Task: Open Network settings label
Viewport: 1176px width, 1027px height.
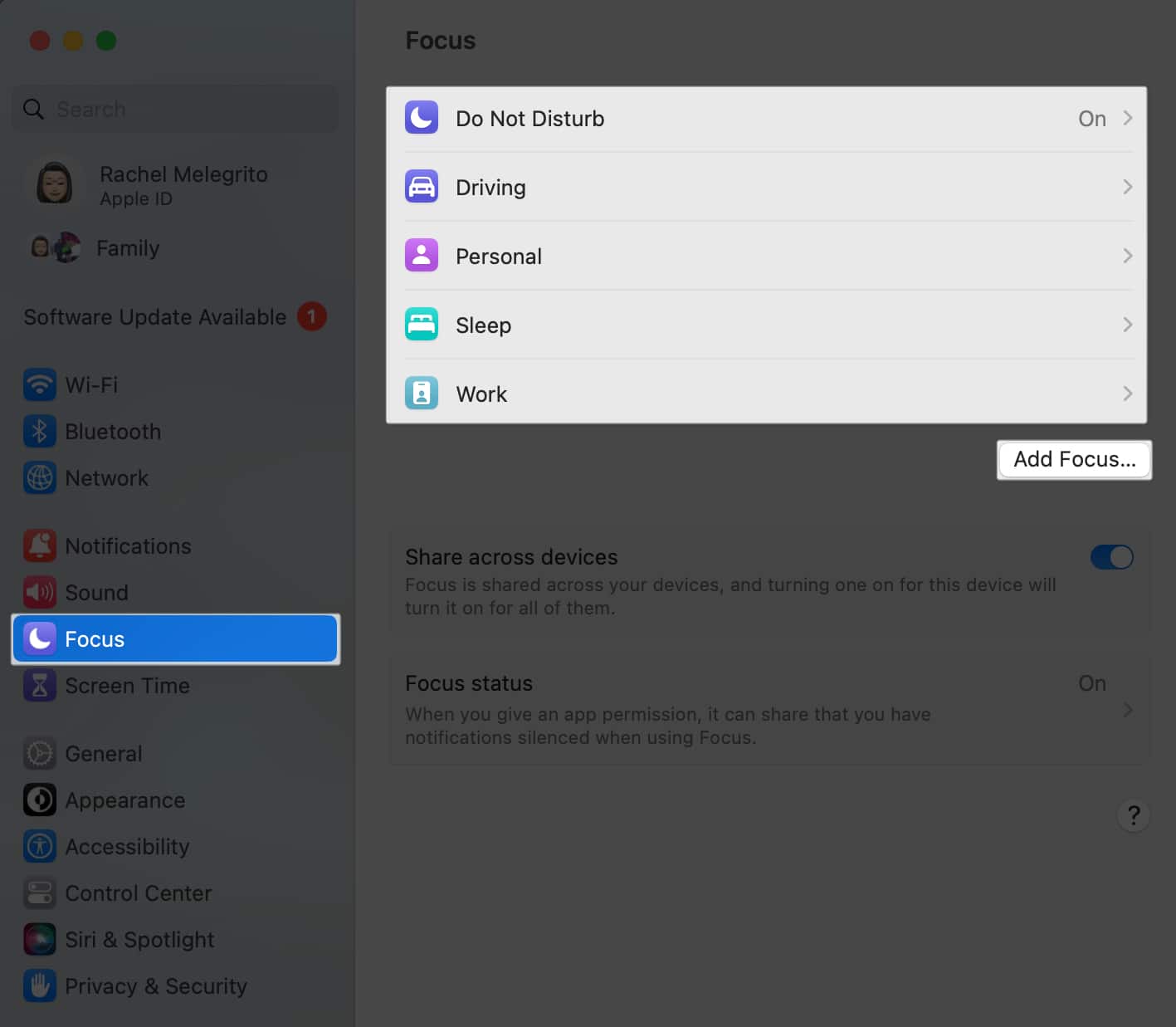Action: [x=106, y=478]
